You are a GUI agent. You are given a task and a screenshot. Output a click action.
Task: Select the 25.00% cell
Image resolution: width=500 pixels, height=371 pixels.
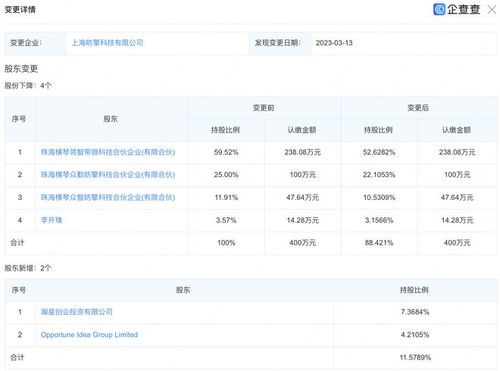(x=226, y=175)
